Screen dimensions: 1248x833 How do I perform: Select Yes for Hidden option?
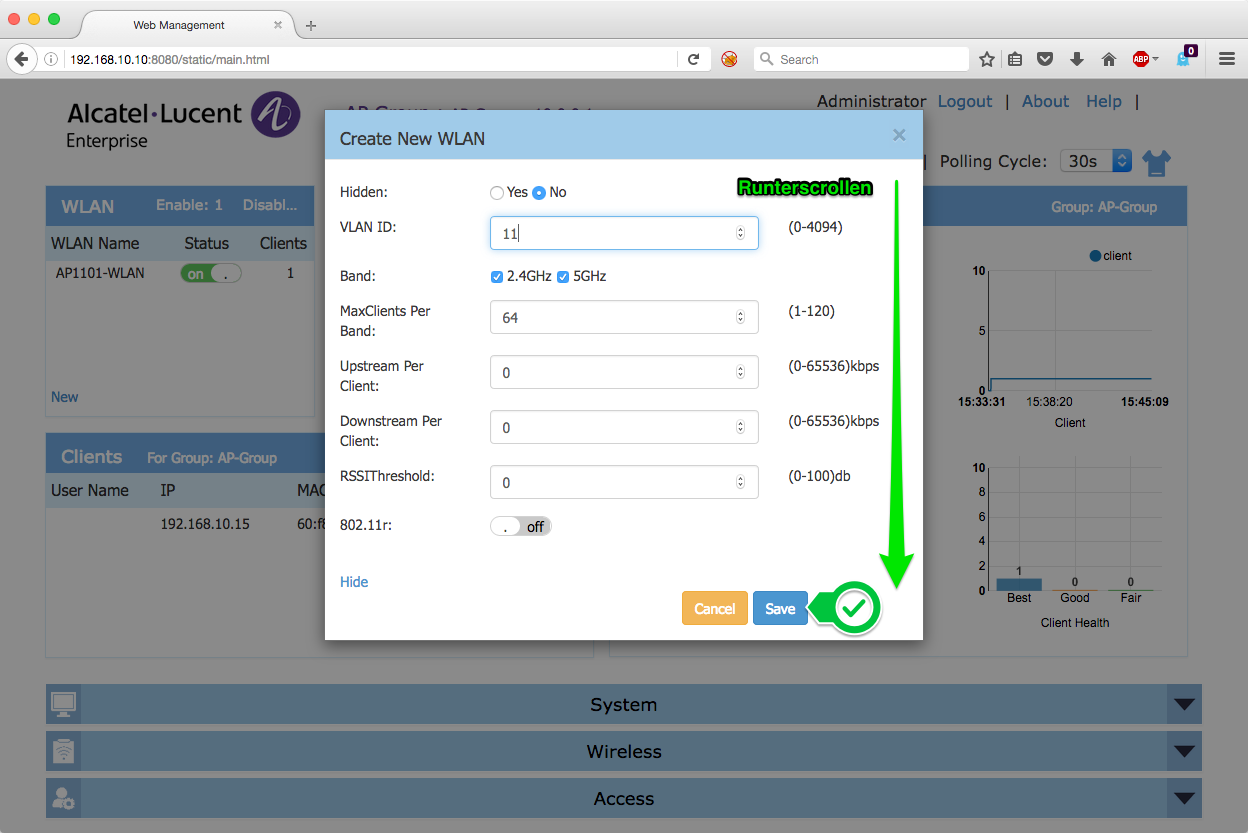[x=497, y=193]
